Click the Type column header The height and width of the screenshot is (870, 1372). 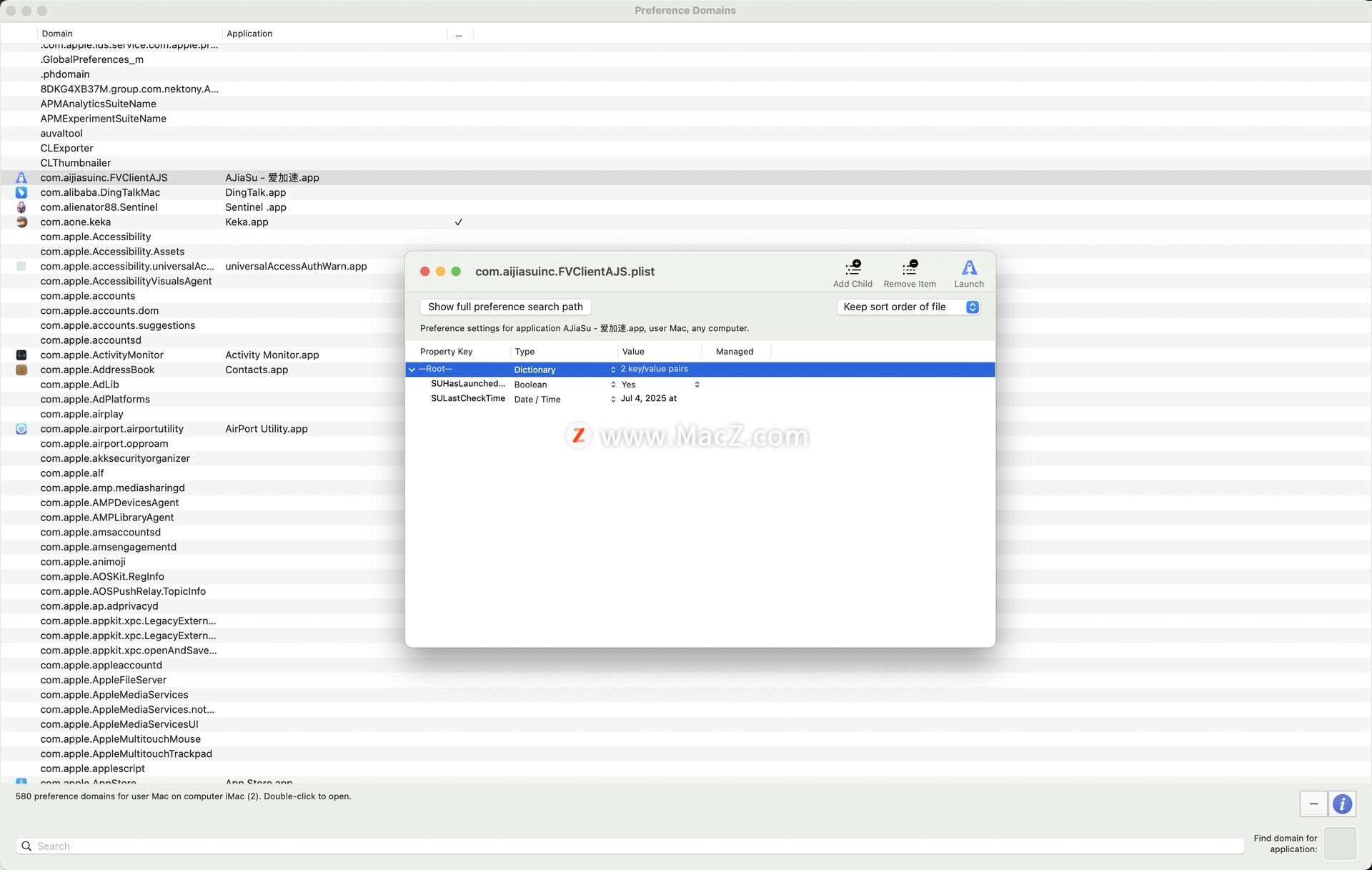[564, 352]
